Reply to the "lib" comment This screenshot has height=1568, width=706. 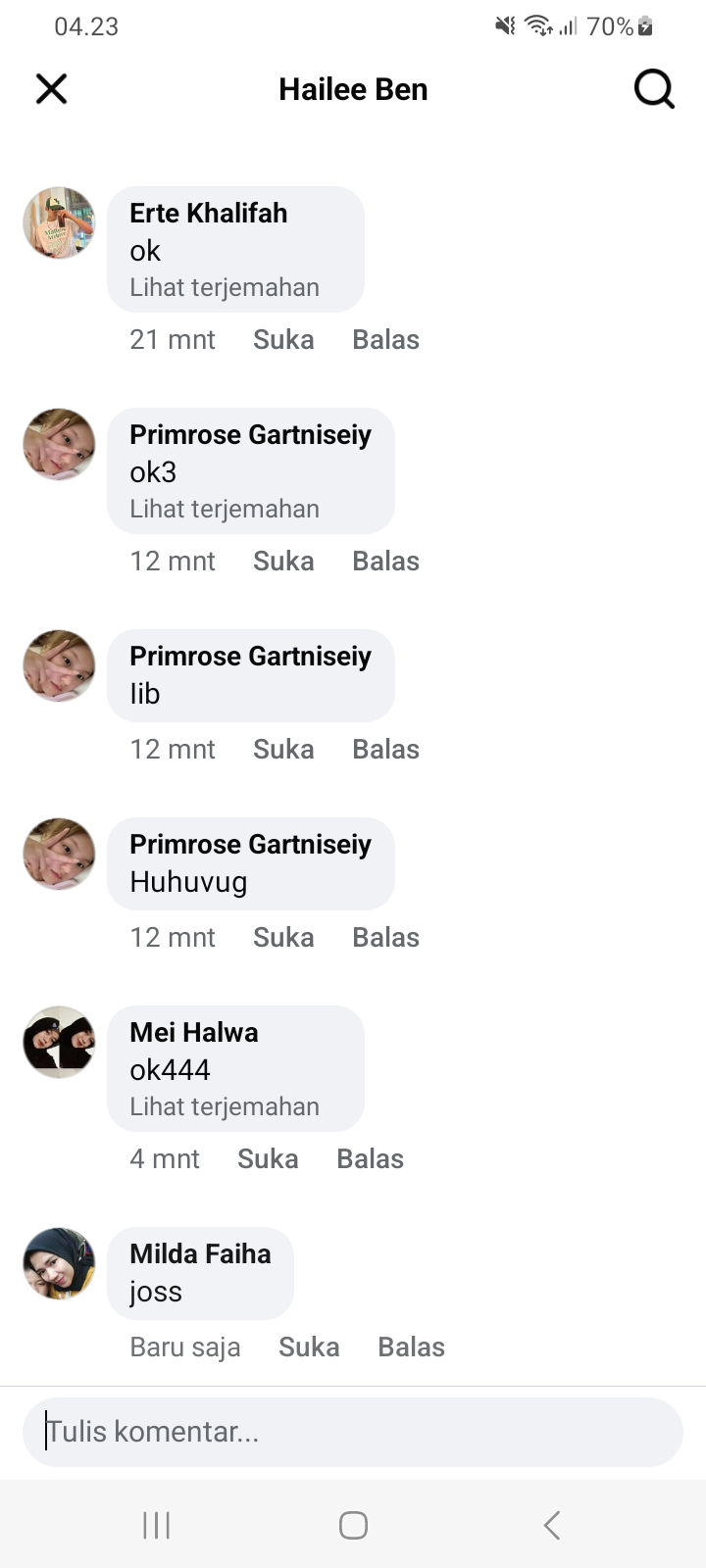coord(385,750)
